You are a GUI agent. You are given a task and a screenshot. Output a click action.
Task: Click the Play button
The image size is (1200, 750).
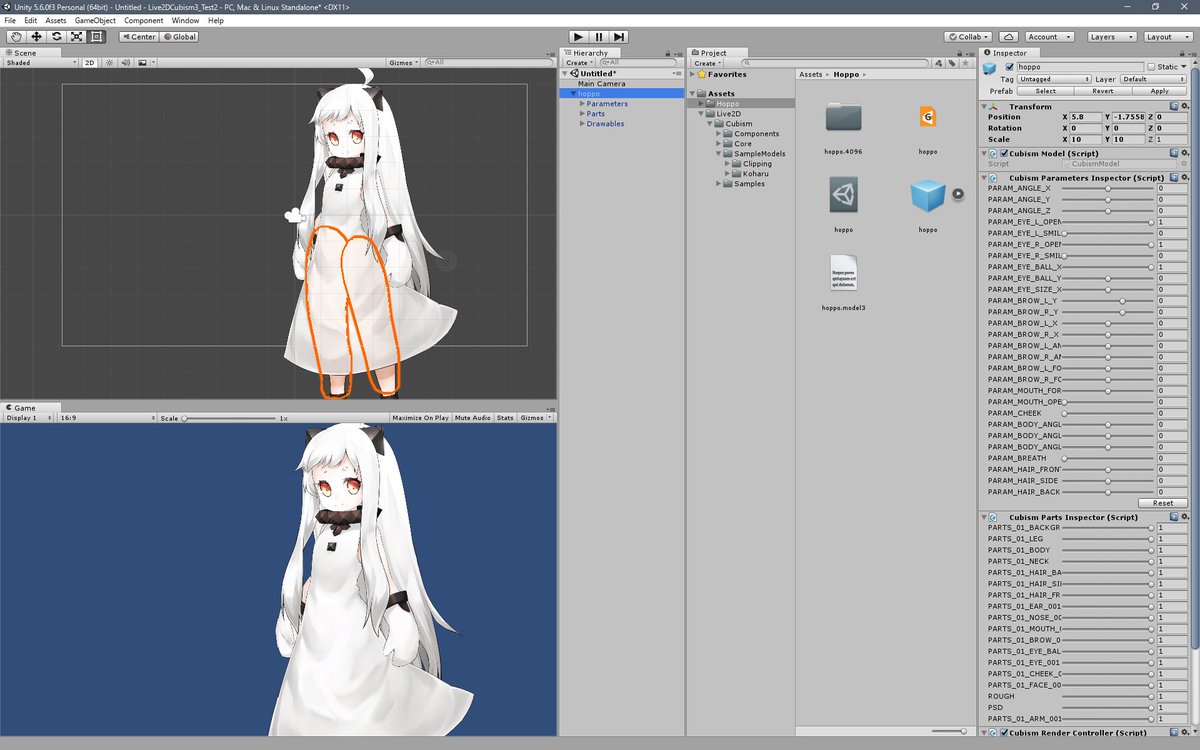coord(577,37)
